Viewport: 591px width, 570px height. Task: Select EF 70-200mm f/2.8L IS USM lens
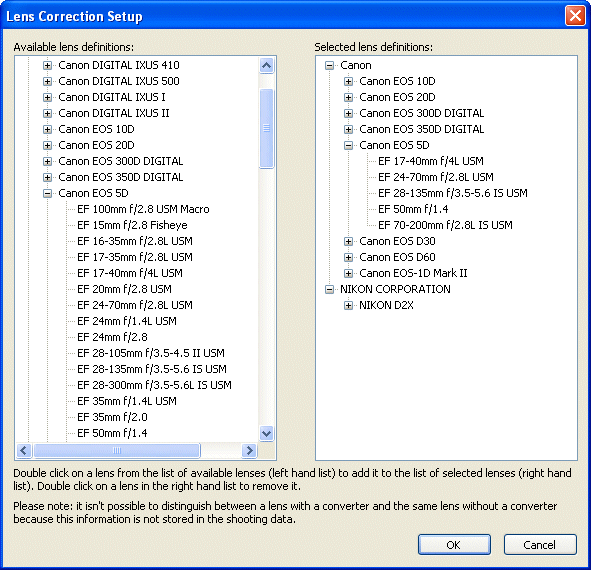click(x=446, y=225)
